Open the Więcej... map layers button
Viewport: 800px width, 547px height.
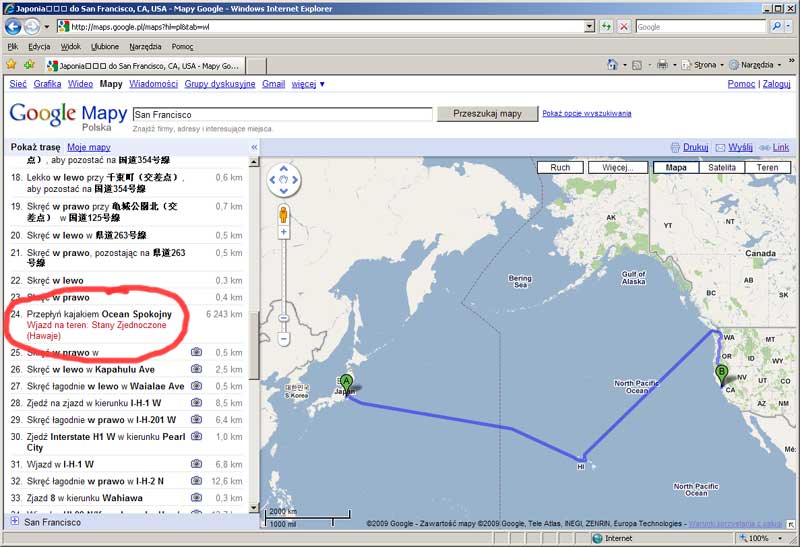click(x=617, y=167)
